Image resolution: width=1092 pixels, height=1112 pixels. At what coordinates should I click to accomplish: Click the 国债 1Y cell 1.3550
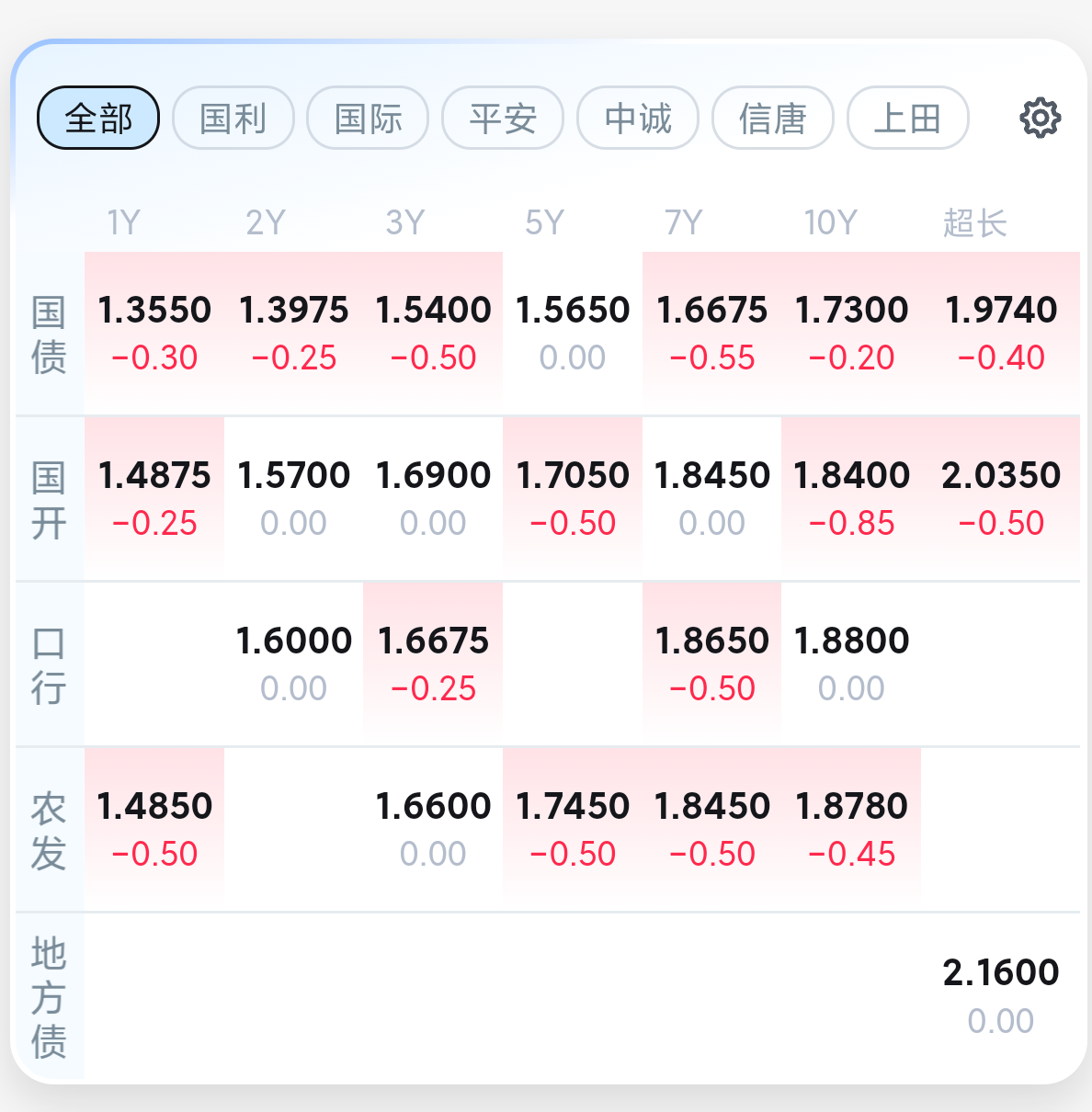pos(154,333)
